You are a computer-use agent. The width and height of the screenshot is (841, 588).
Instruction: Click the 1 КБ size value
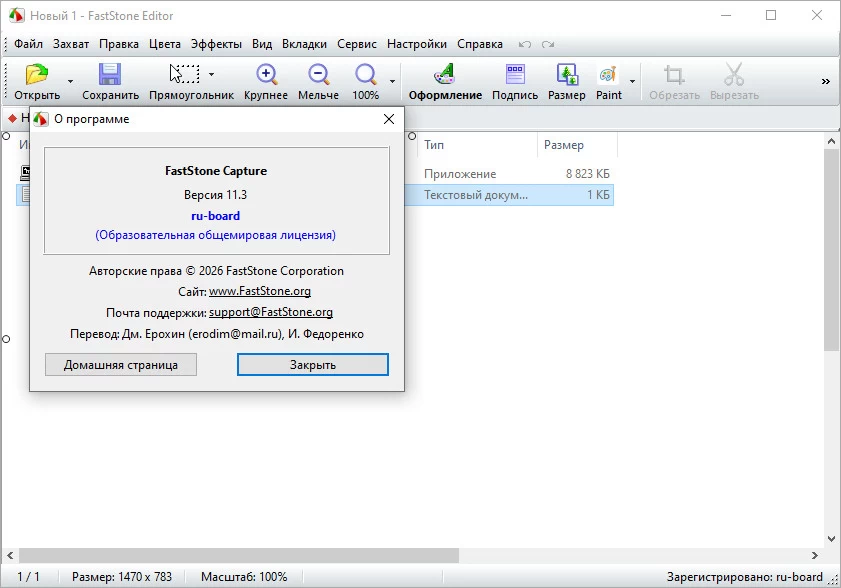(598, 195)
